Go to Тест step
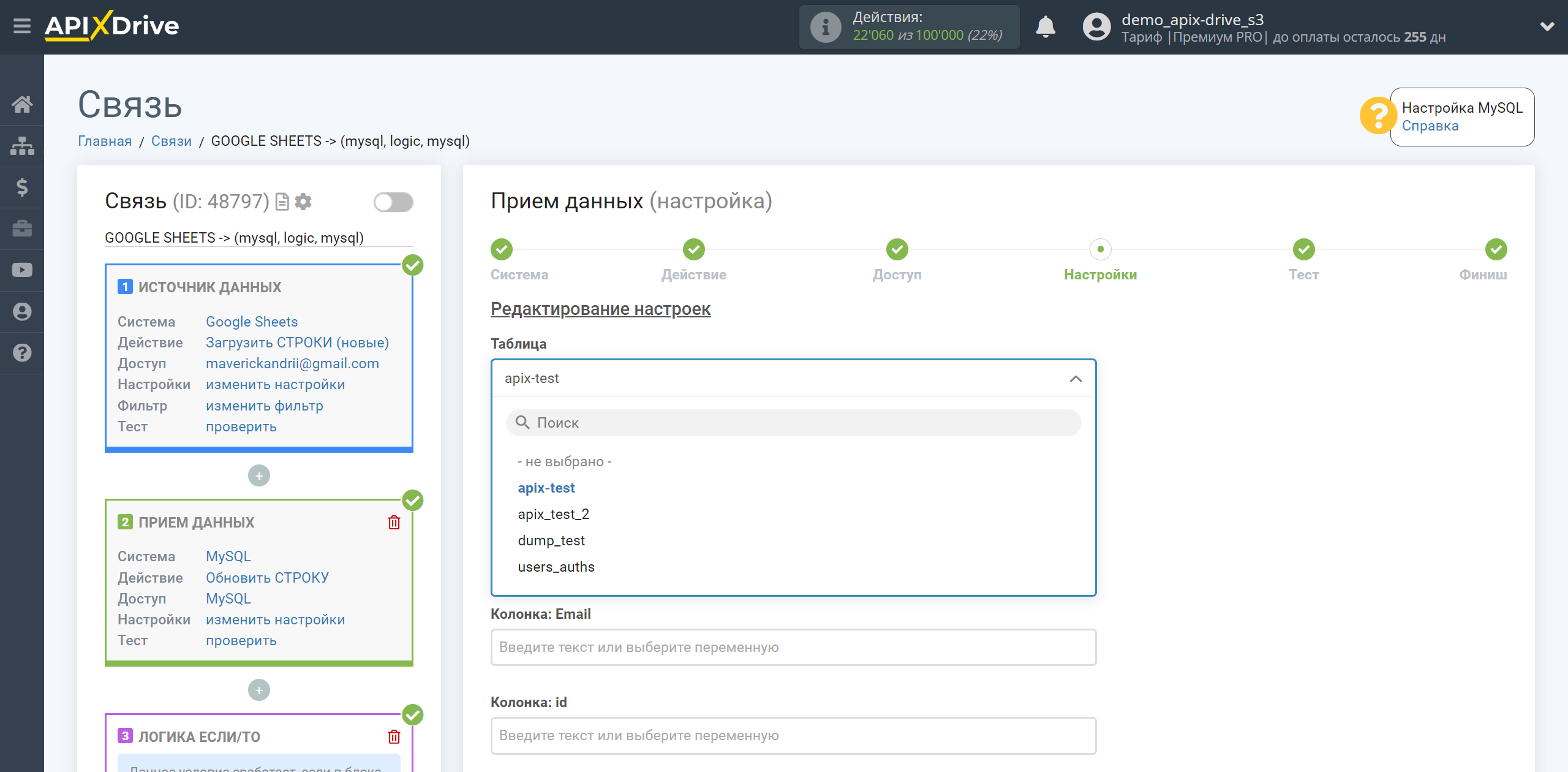The width and height of the screenshot is (1568, 772). tap(1304, 249)
